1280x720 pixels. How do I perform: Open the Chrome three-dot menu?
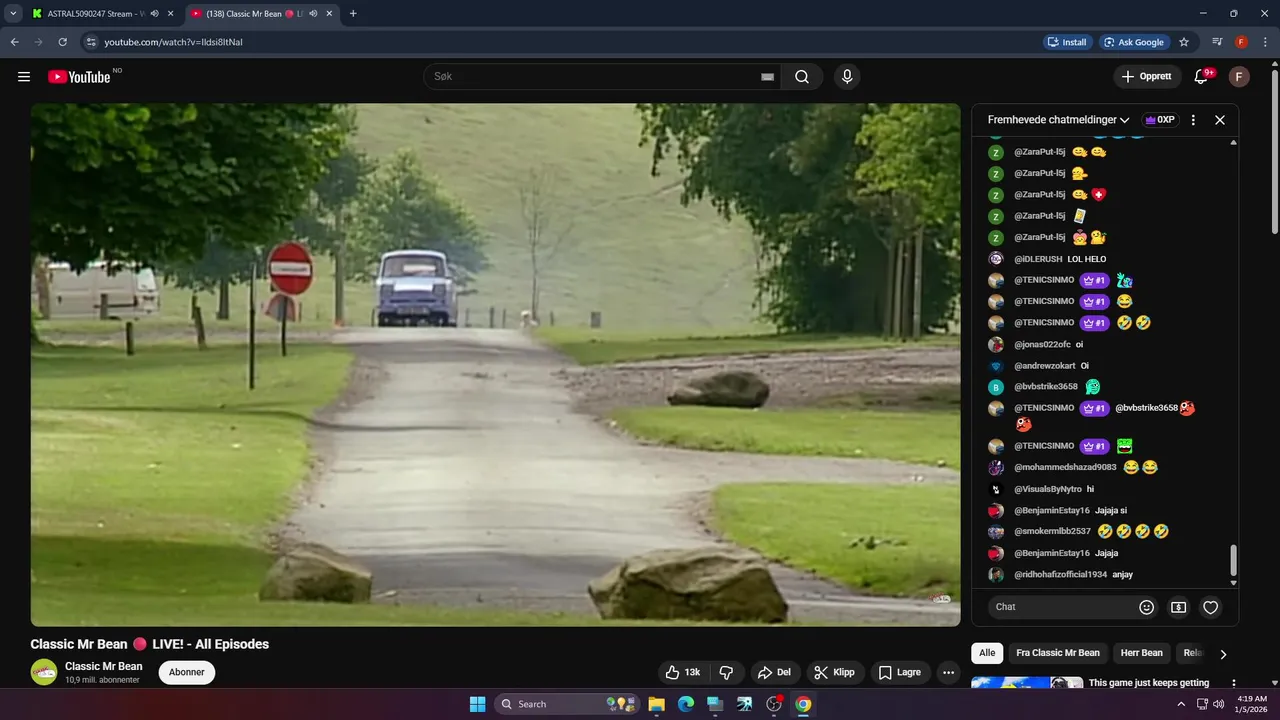pos(1264,42)
